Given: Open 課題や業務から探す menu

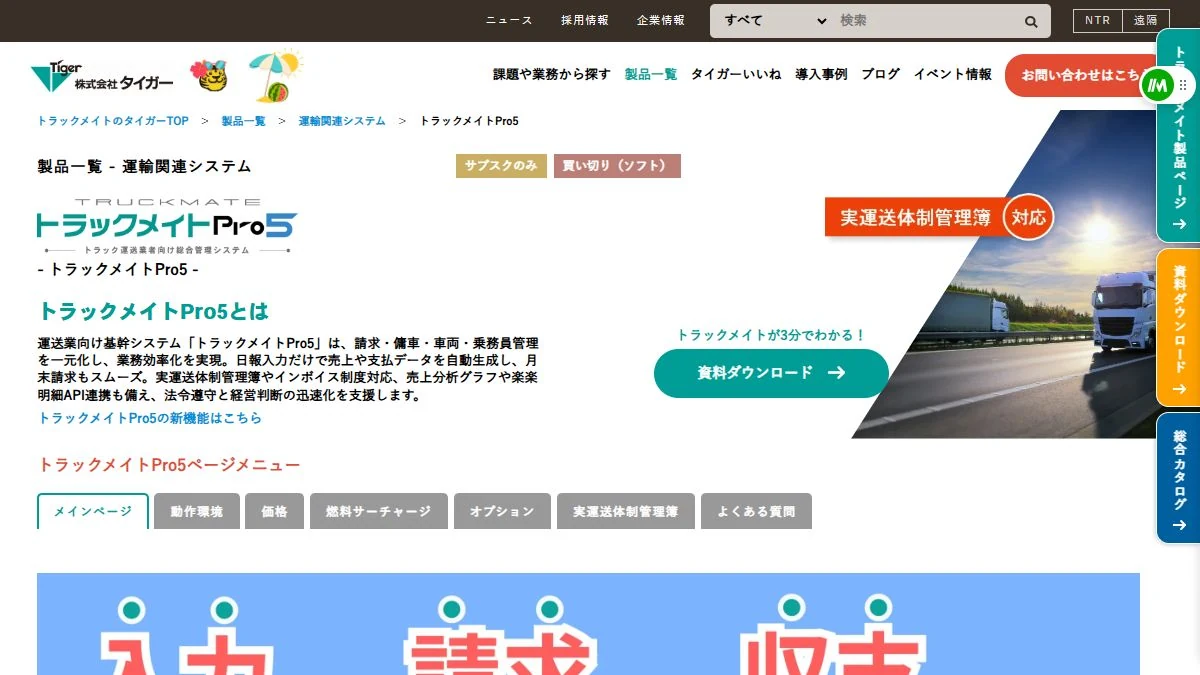Looking at the screenshot, I should tap(552, 74).
